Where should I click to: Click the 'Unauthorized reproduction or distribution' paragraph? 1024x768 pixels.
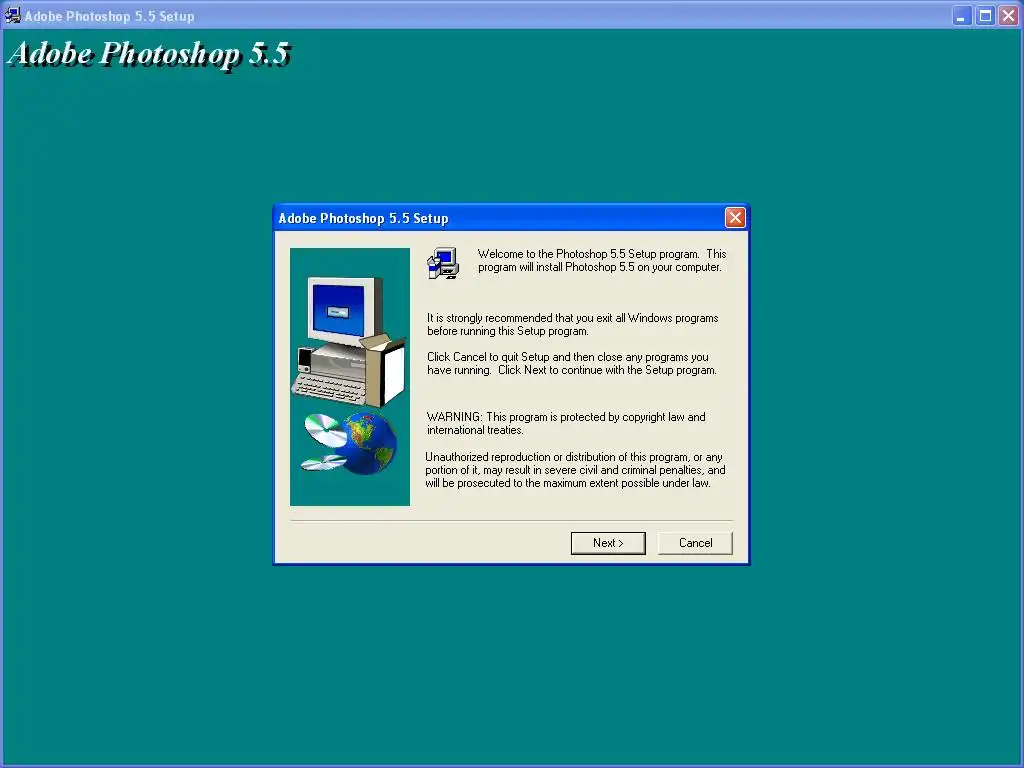[x=575, y=470]
